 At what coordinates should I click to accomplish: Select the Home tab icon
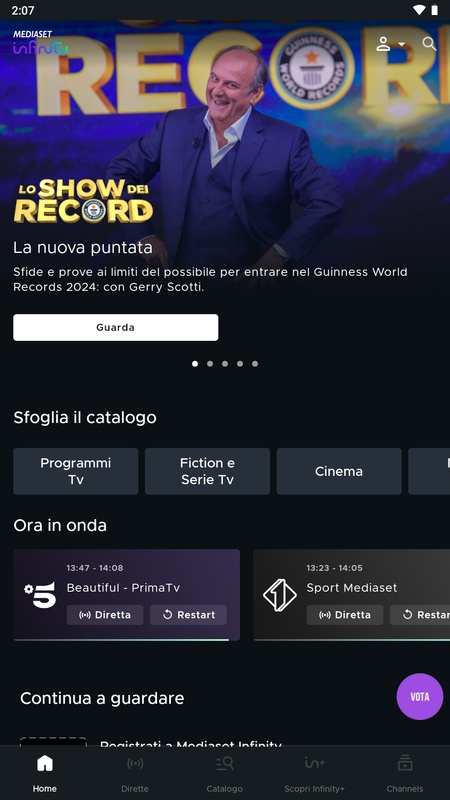[45, 763]
